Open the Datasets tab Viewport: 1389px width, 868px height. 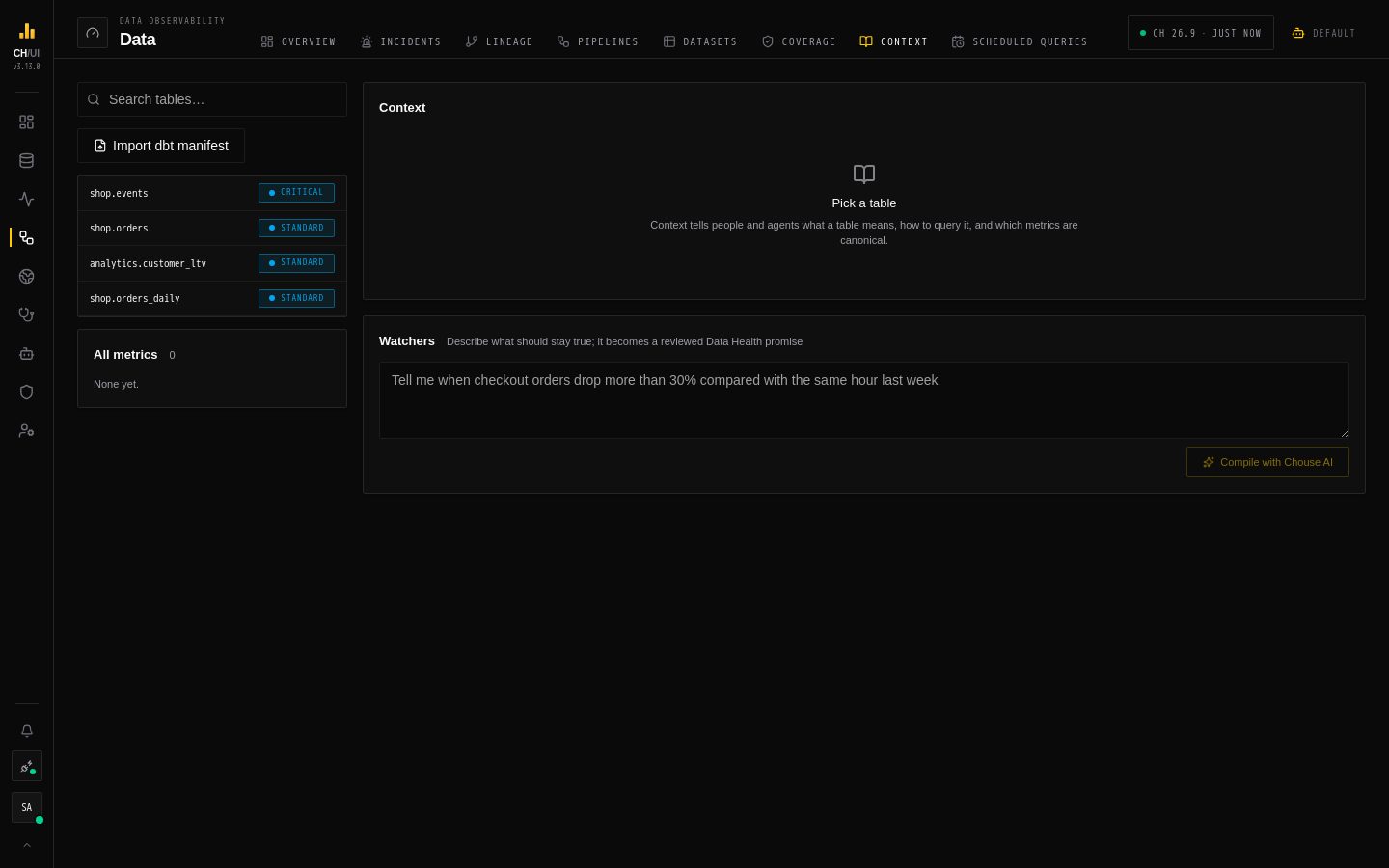click(x=699, y=41)
